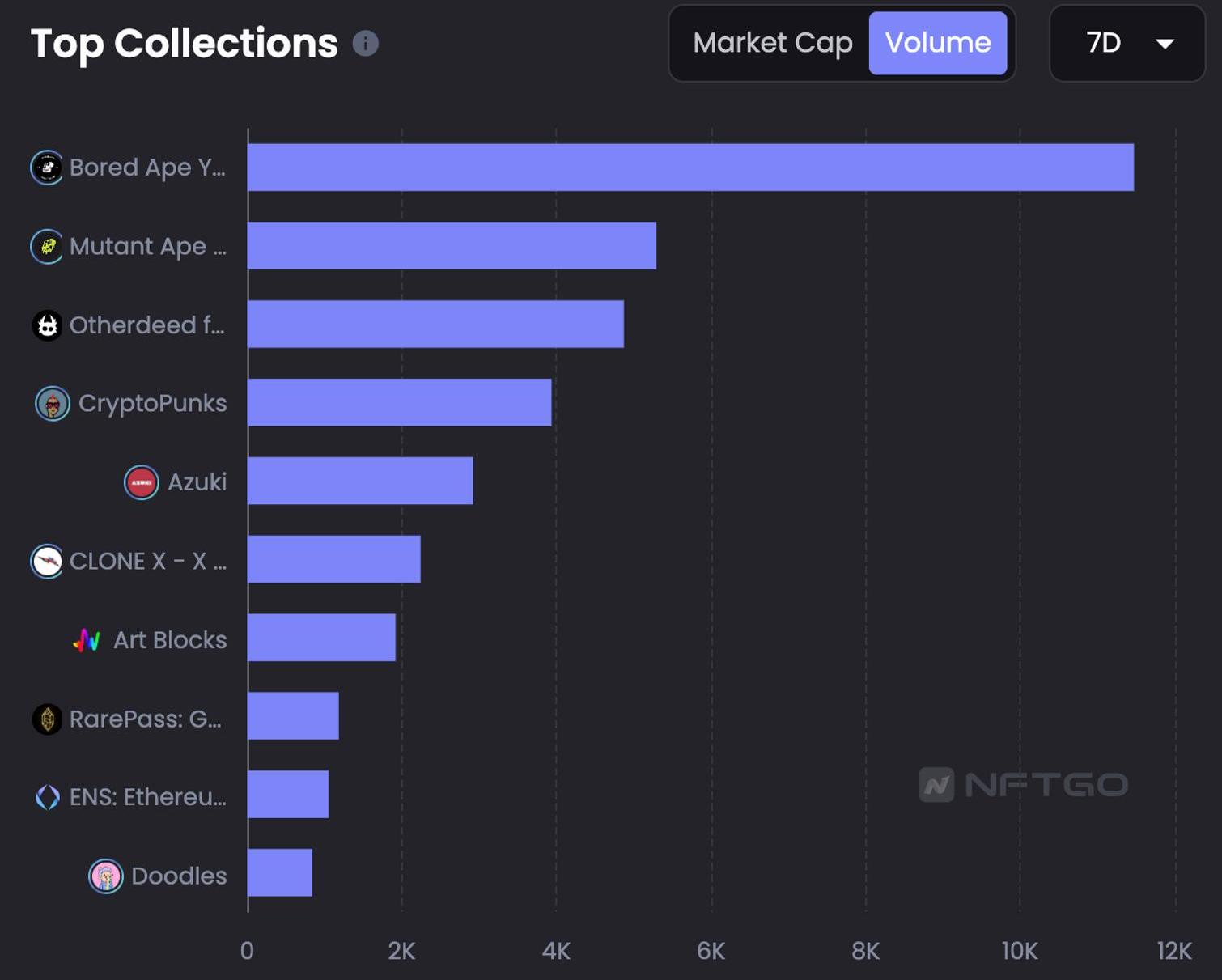This screenshot has width=1222, height=980.
Task: Click the ENS diamond logo icon
Action: 47,797
